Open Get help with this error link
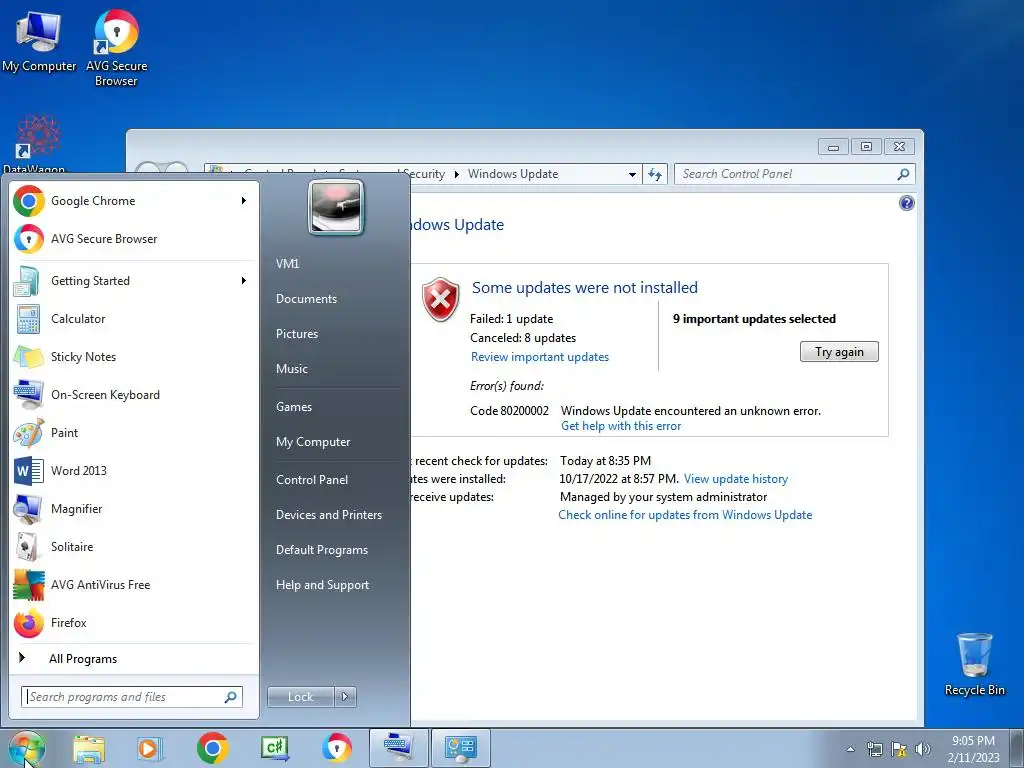The height and width of the screenshot is (768, 1024). click(x=621, y=426)
